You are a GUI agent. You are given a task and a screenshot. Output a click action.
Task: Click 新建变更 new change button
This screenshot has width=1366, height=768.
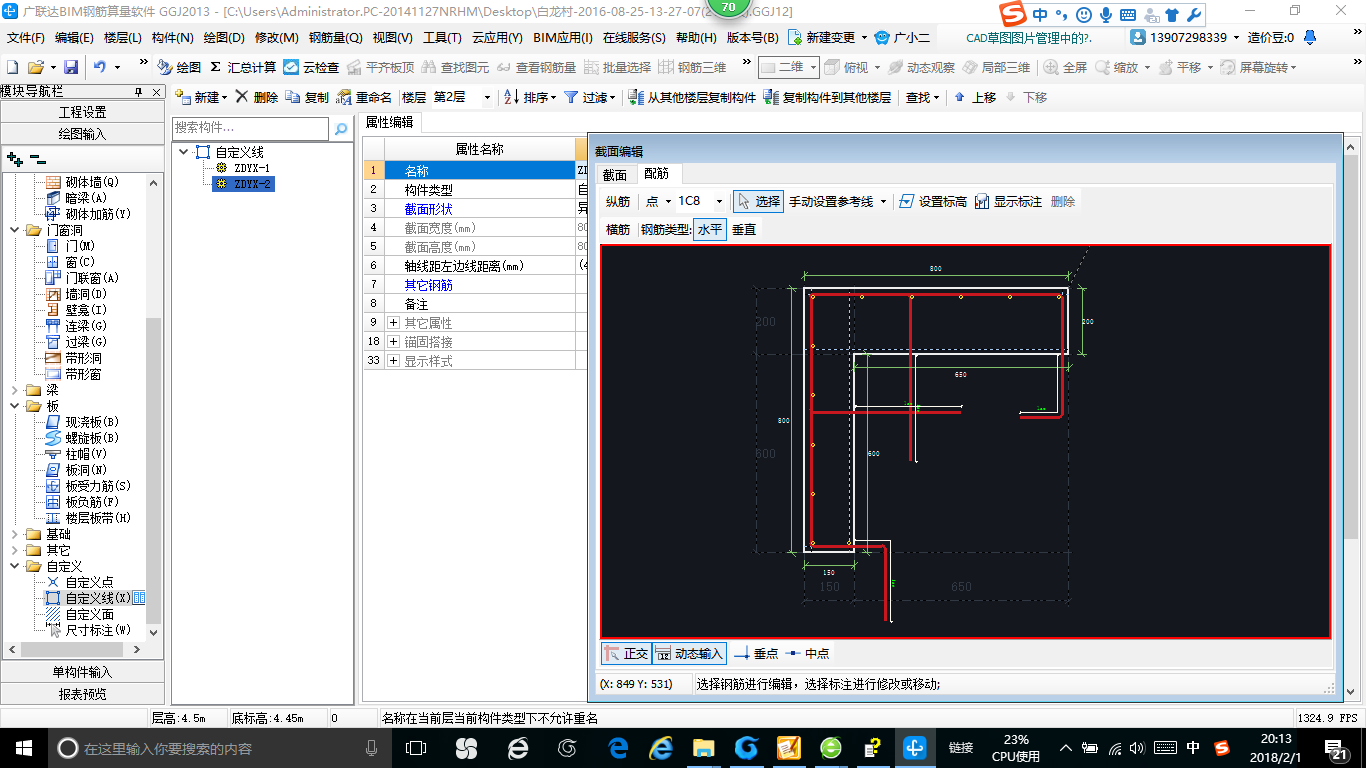(x=828, y=37)
